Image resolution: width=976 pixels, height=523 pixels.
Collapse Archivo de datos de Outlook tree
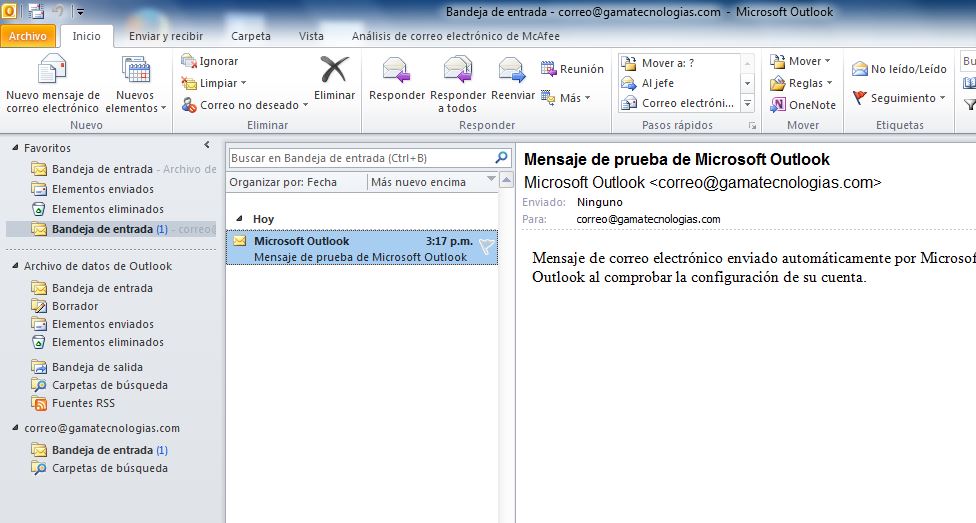(x=15, y=266)
